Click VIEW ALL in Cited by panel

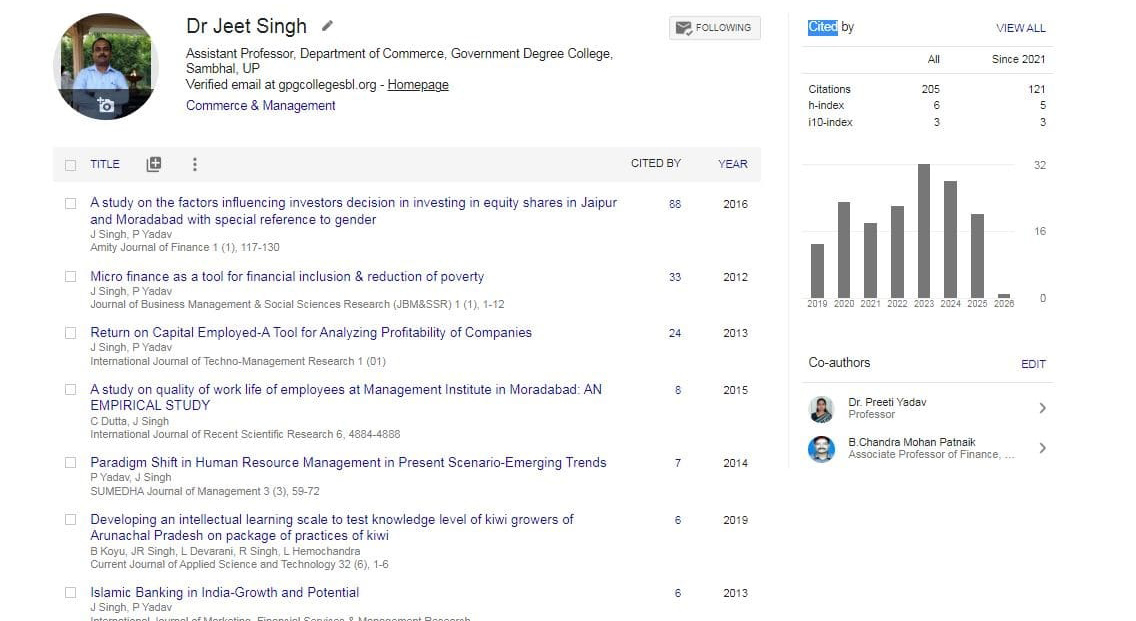[1020, 28]
